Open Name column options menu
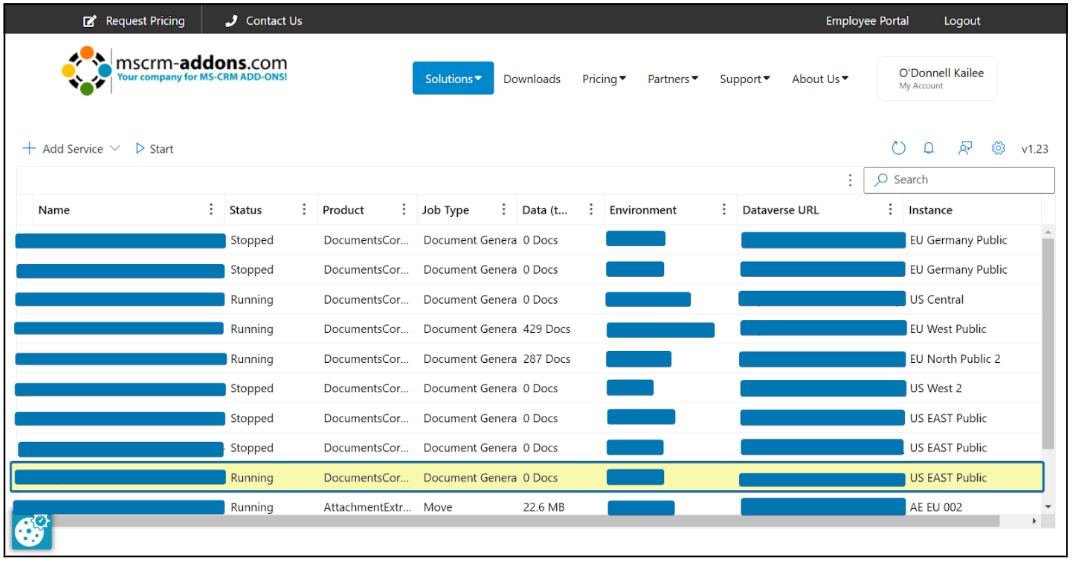Screen dimensions: 1074x562 211,210
